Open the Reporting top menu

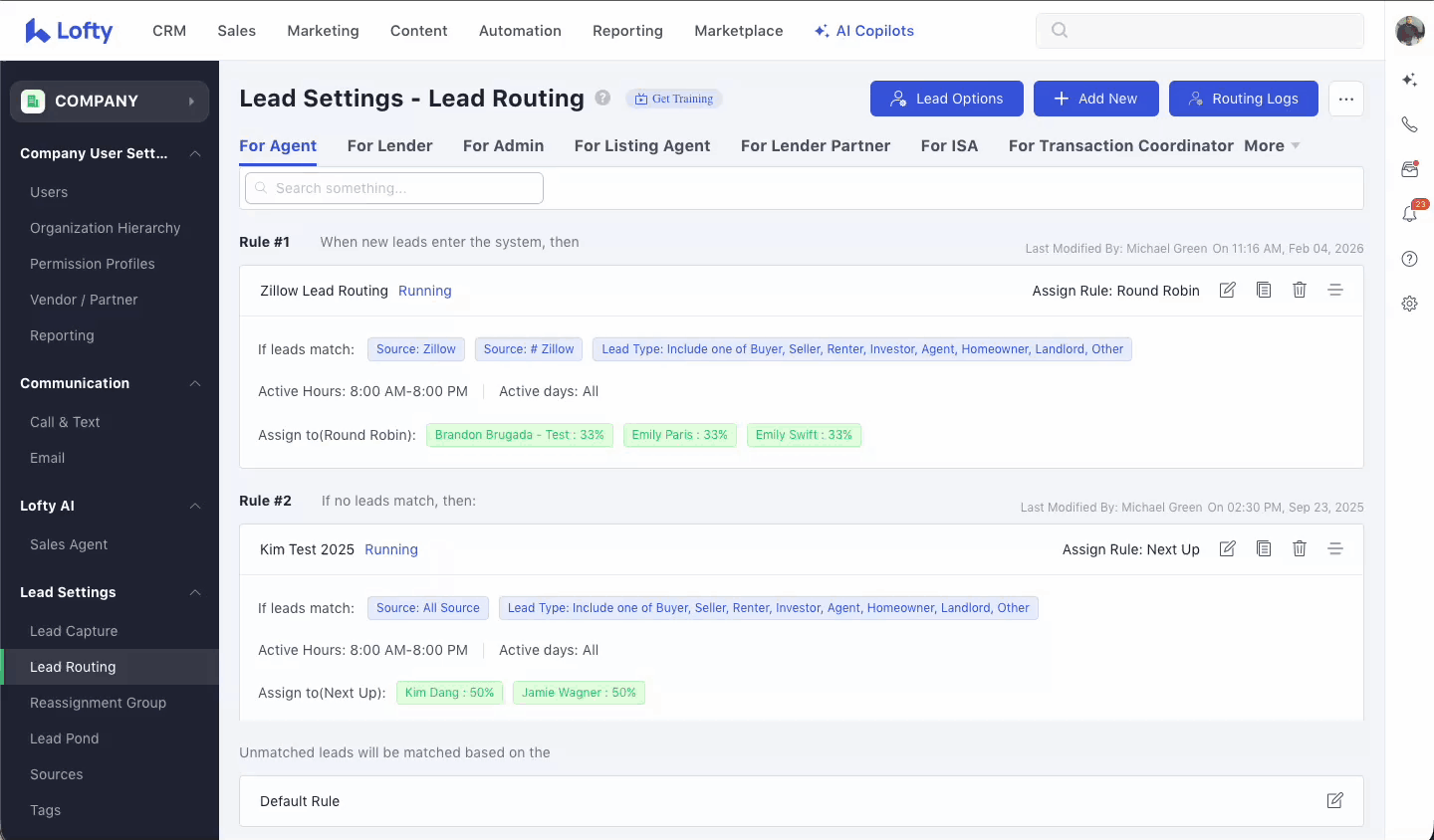(x=627, y=31)
